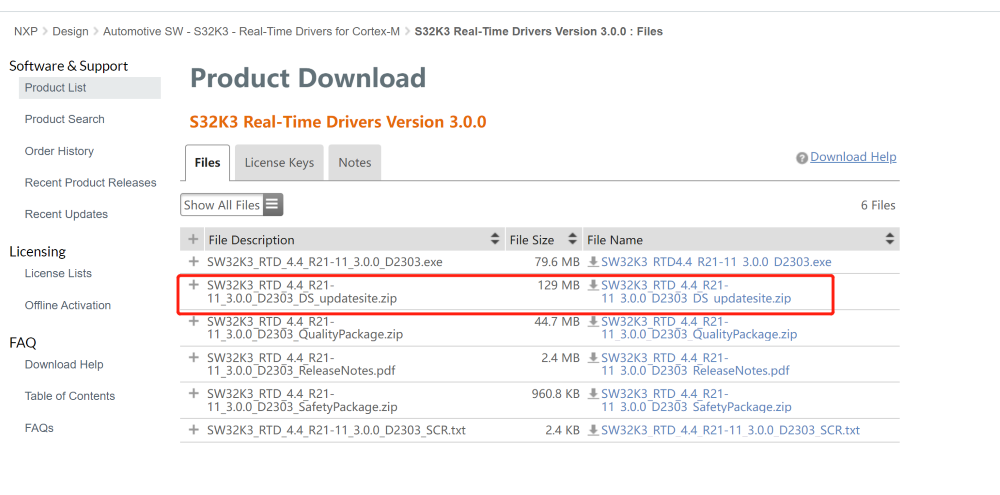Image resolution: width=1000 pixels, height=495 pixels.
Task: Click the 79.6 MB file size cell
Action: 557,262
